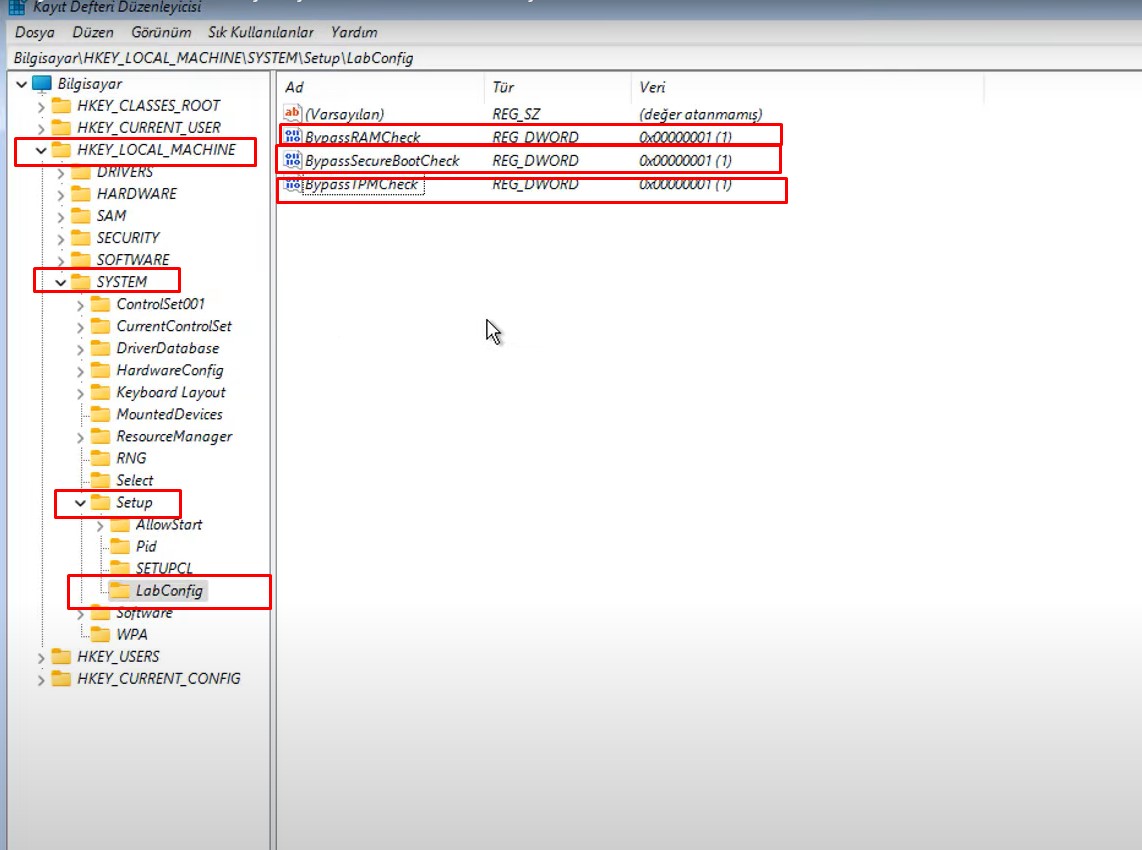This screenshot has height=850, width=1142.
Task: Select the BypassRAMCheck REG_DWORD icon
Action: pos(292,136)
